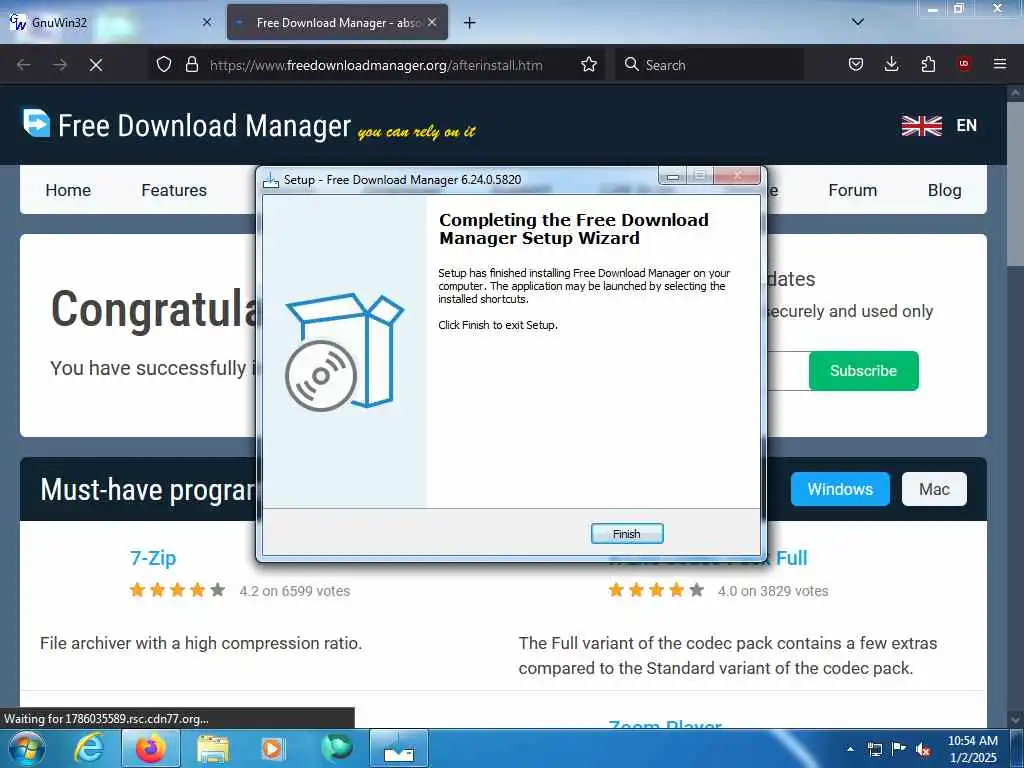
Task: Open the clock showing 10:54 AM
Action: click(x=972, y=749)
